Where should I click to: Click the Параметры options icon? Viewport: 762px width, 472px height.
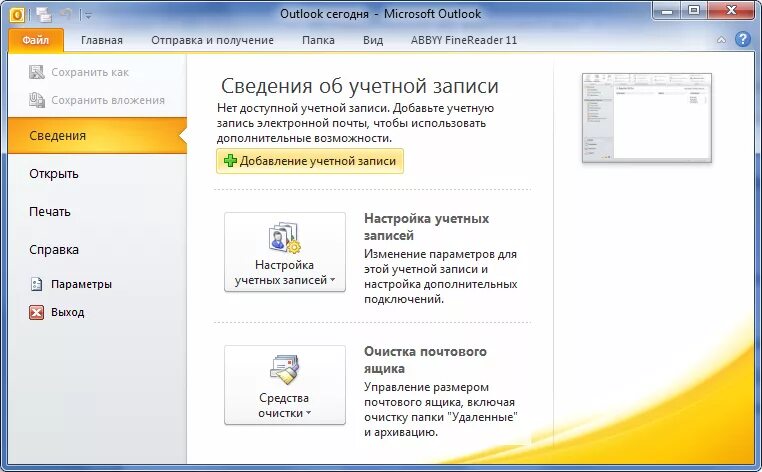tap(36, 284)
